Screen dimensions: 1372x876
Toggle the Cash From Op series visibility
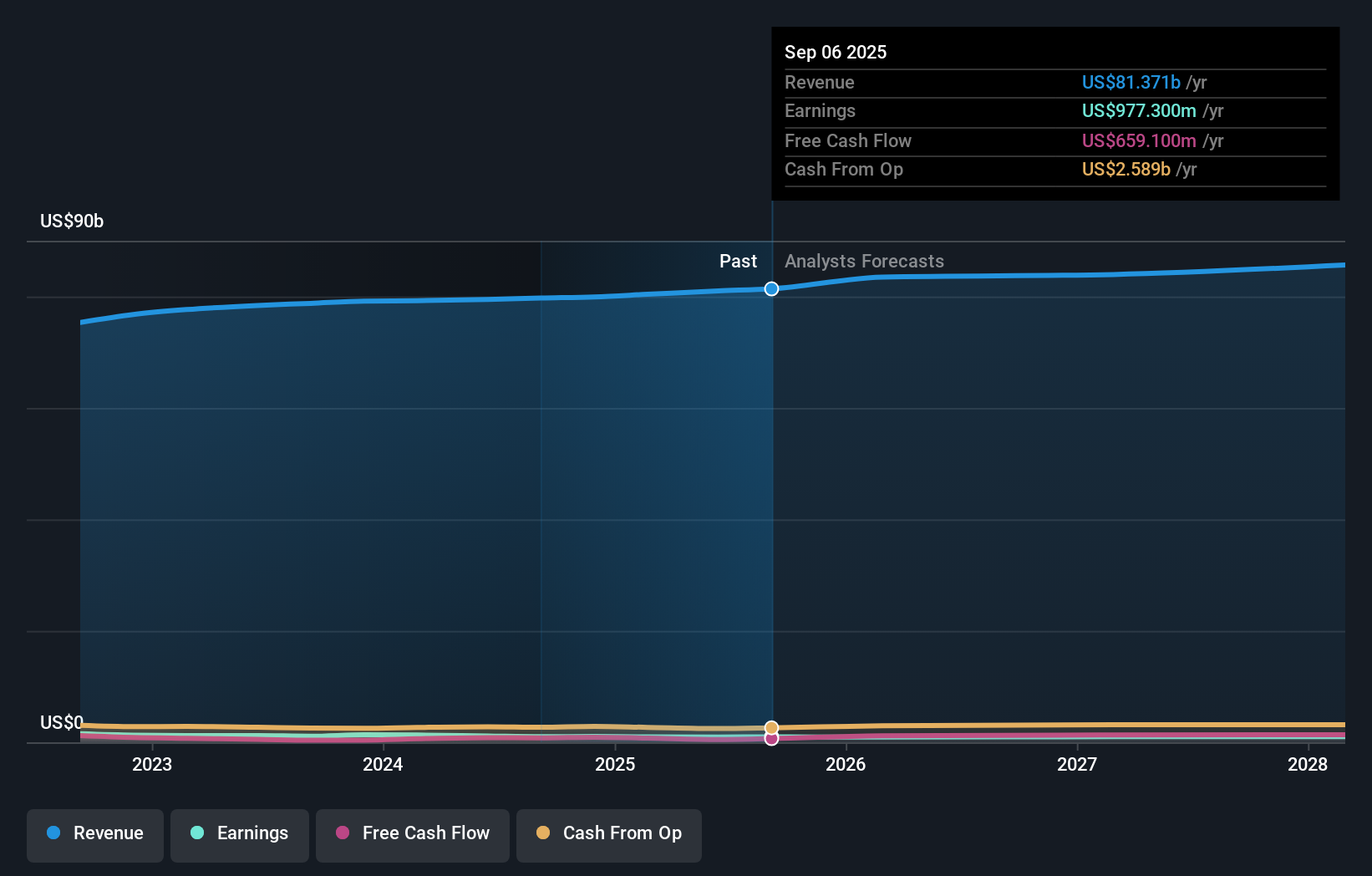tap(608, 835)
